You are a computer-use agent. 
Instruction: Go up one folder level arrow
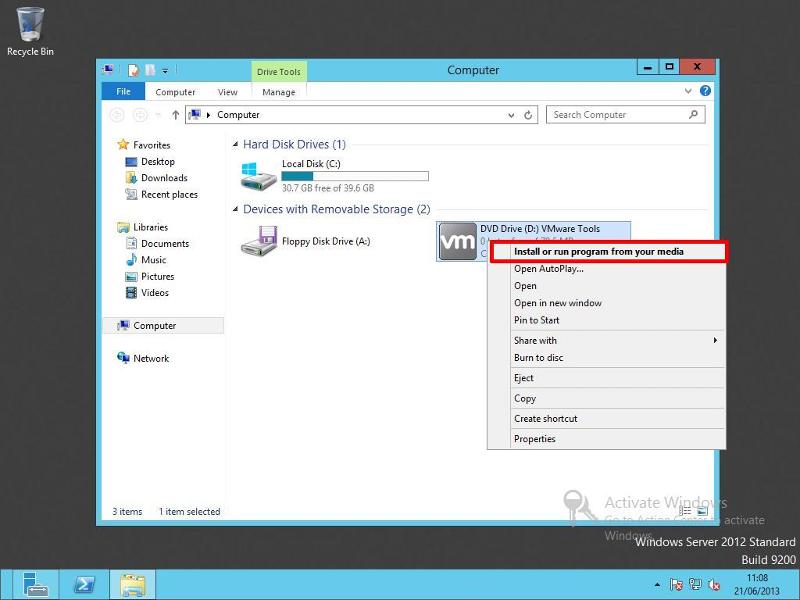tap(176, 115)
